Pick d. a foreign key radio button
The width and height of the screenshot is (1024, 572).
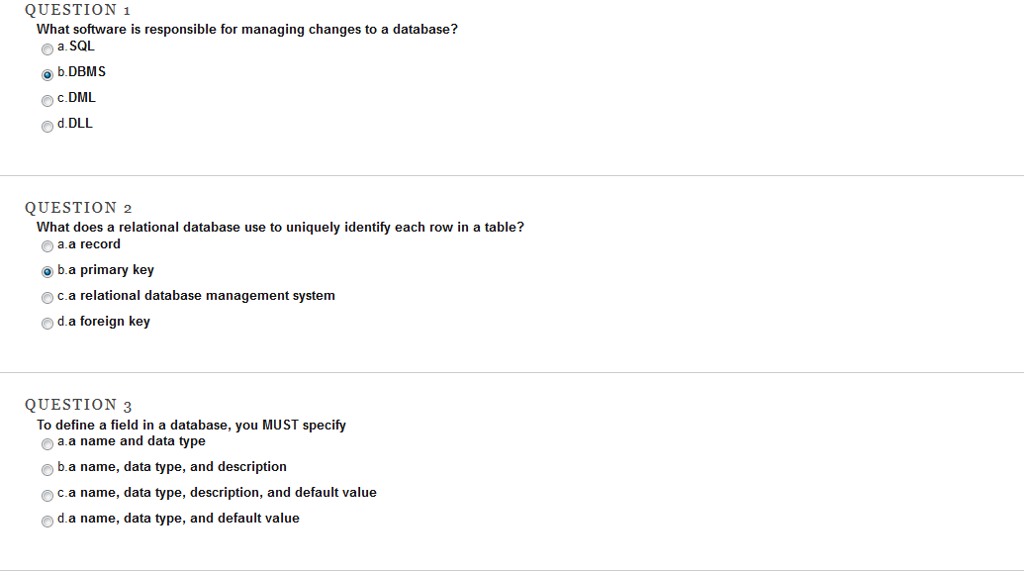pyautogui.click(x=47, y=323)
